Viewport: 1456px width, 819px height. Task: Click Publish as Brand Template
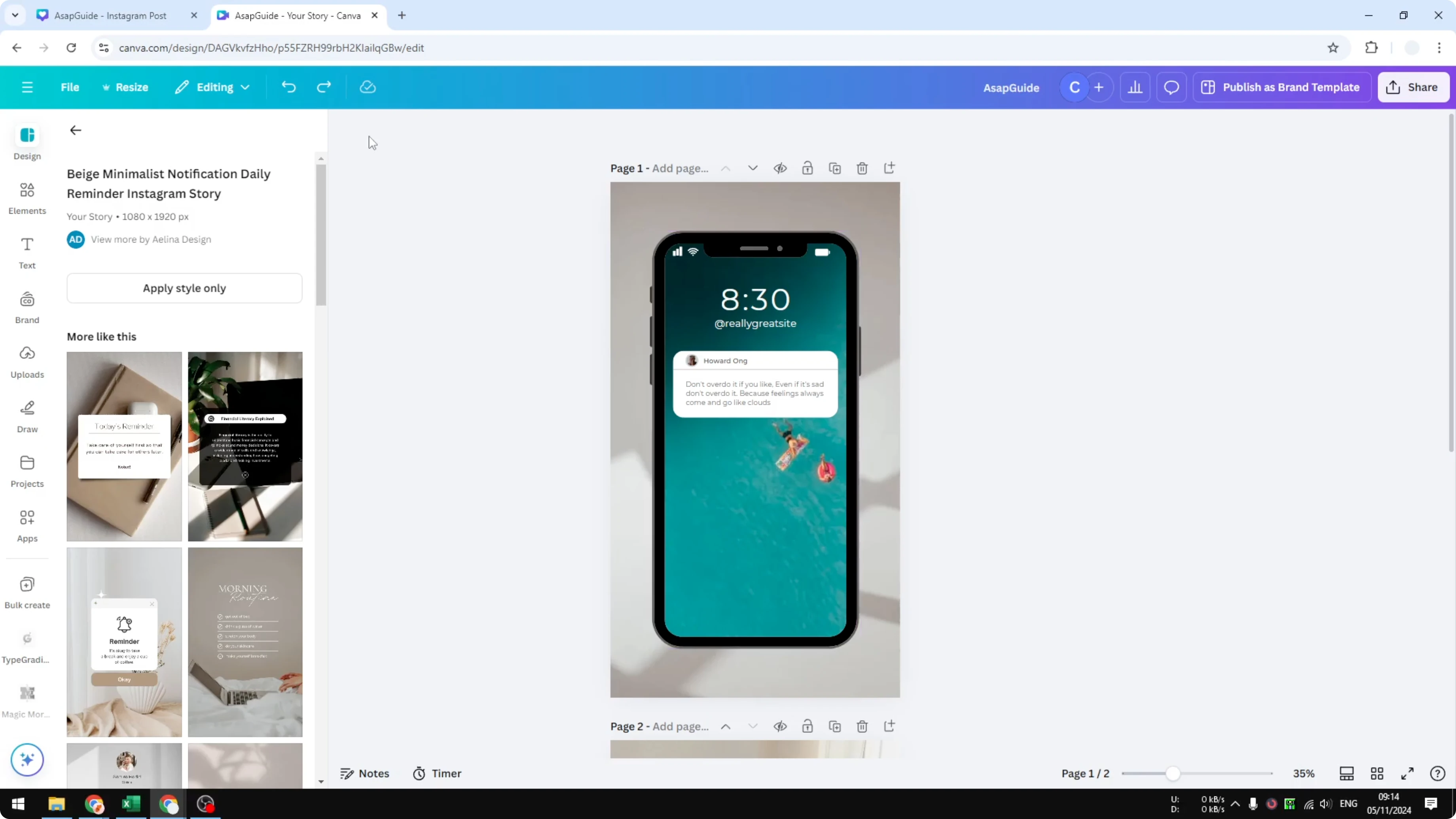pos(1282,87)
